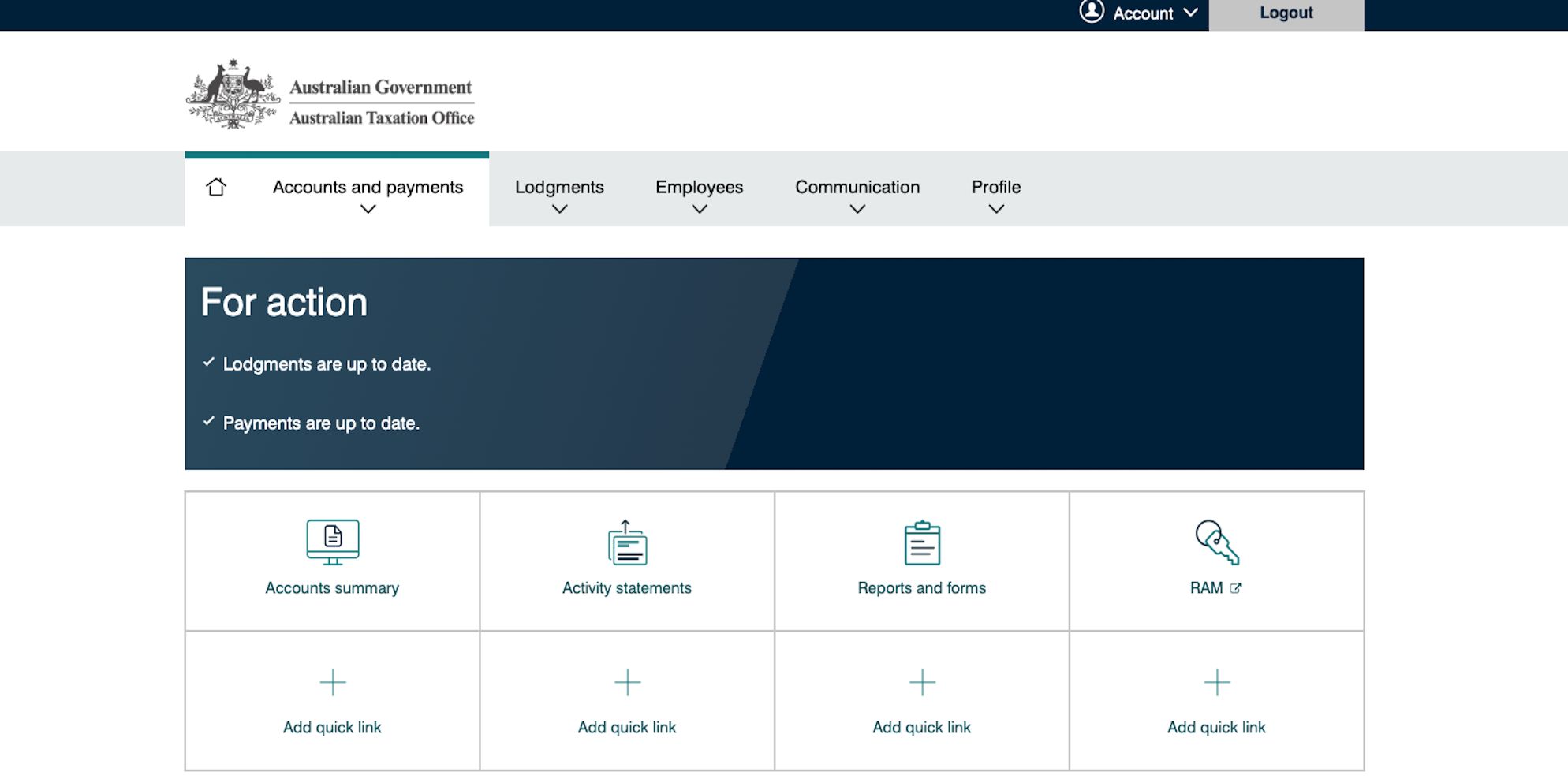Click the Reports and forms clipboard icon
Screen dimensions: 1568x779
(x=921, y=542)
